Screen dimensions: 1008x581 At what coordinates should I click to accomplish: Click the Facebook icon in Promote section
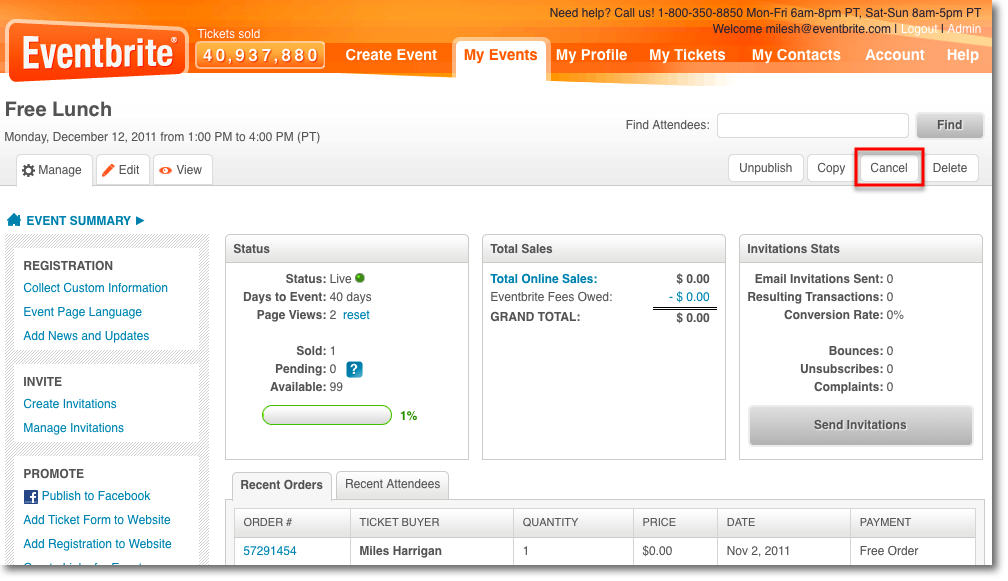click(30, 497)
